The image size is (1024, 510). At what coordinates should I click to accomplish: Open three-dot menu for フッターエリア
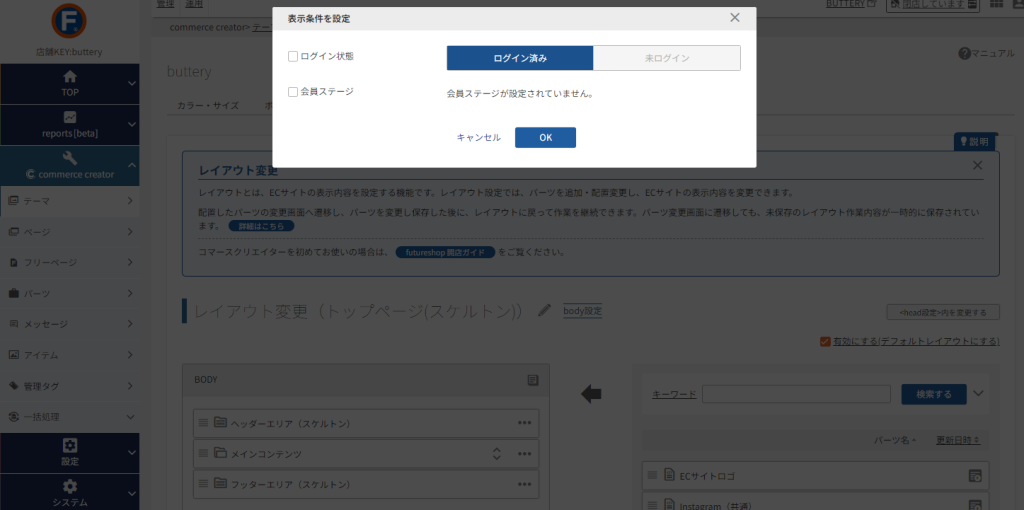525,484
